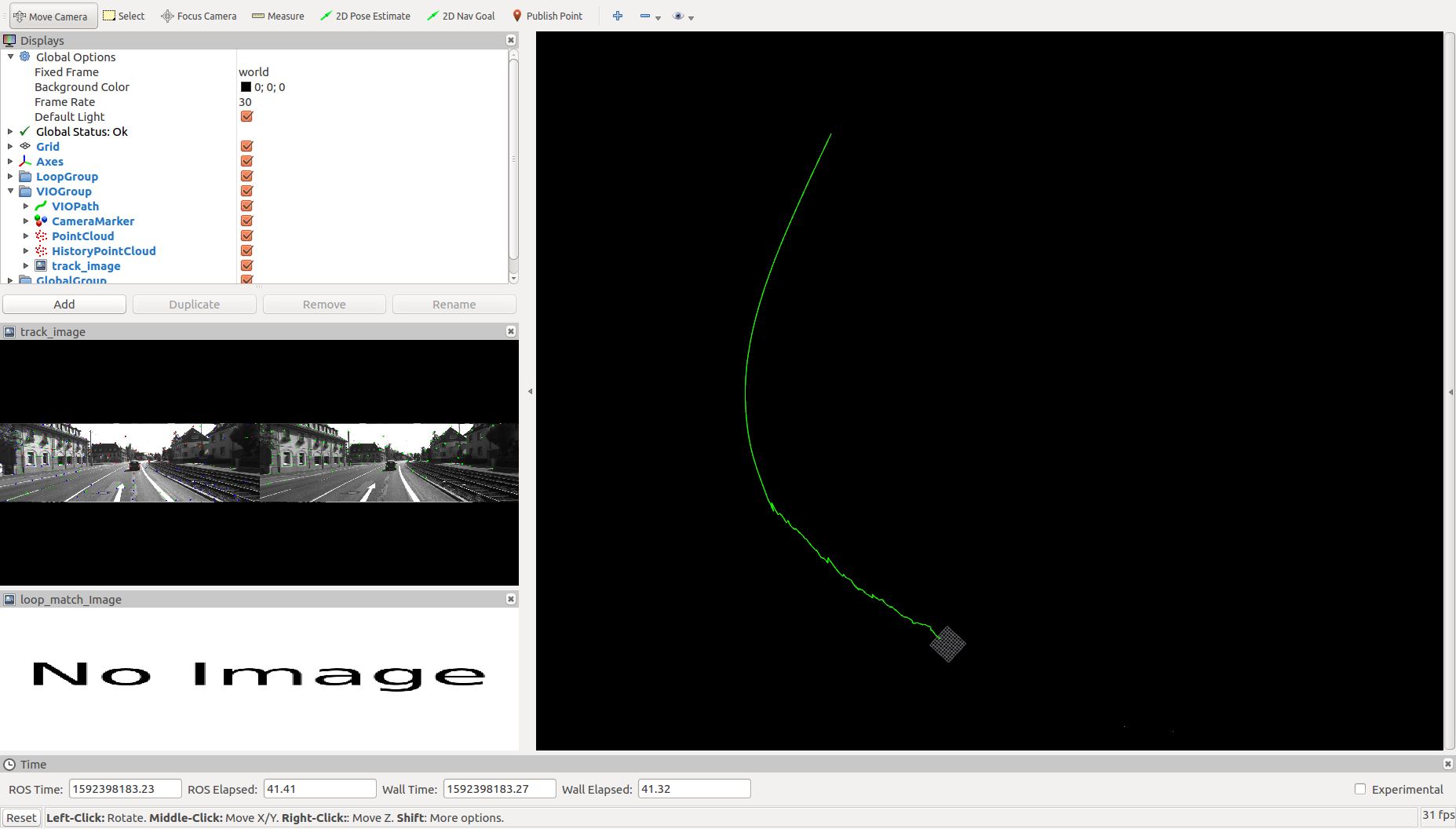The width and height of the screenshot is (1456, 829).
Task: Collapse the VIOGroup folder
Action: coord(10,192)
